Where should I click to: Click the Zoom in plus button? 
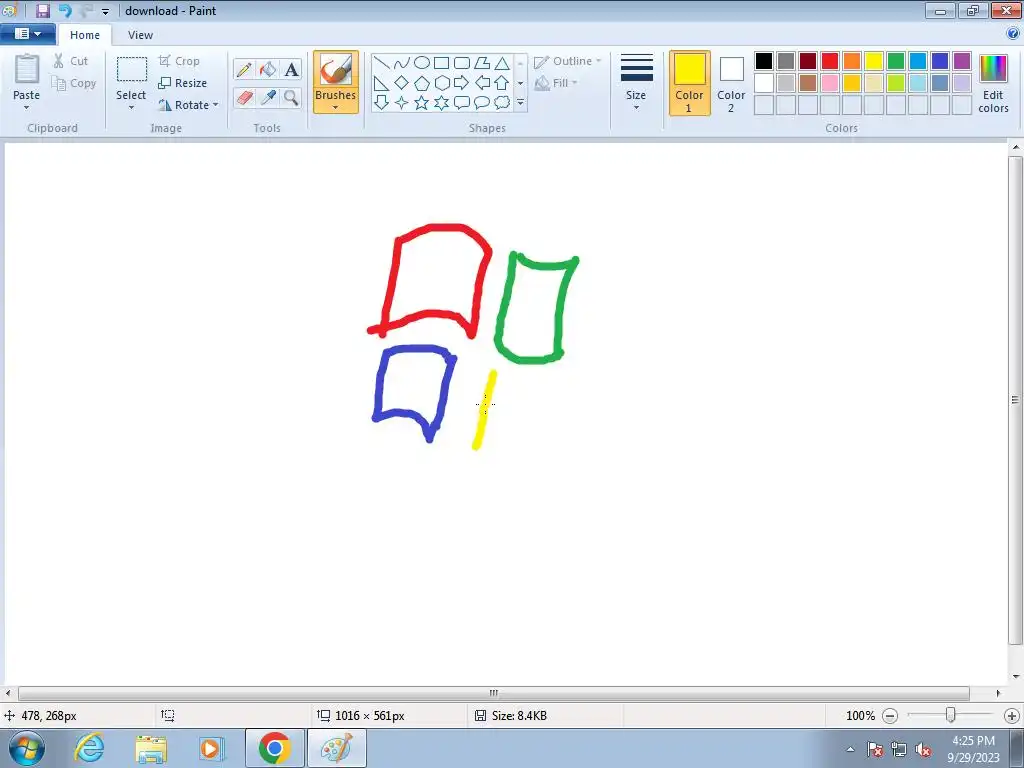coord(1012,716)
